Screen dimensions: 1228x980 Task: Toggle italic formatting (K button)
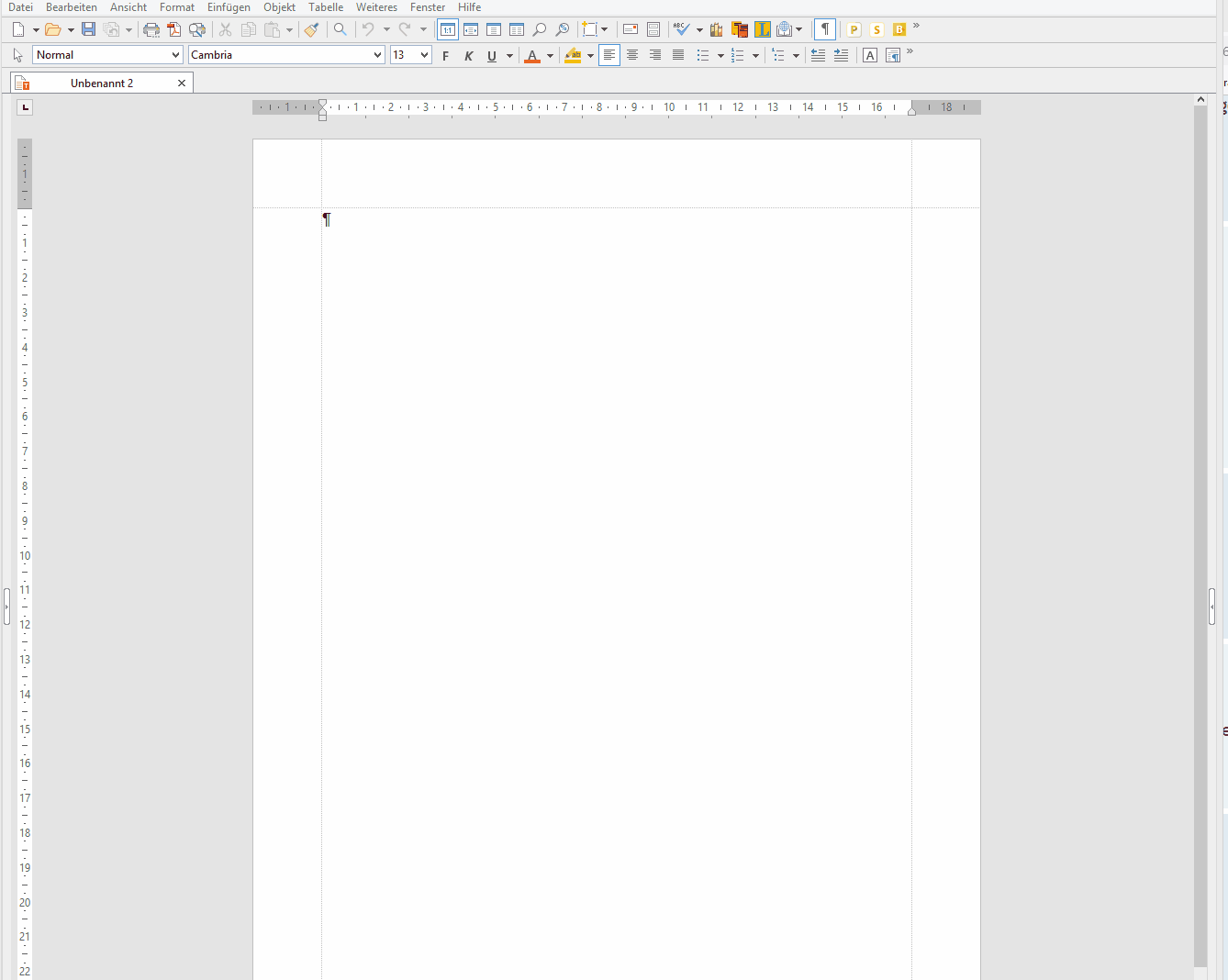pyautogui.click(x=469, y=56)
